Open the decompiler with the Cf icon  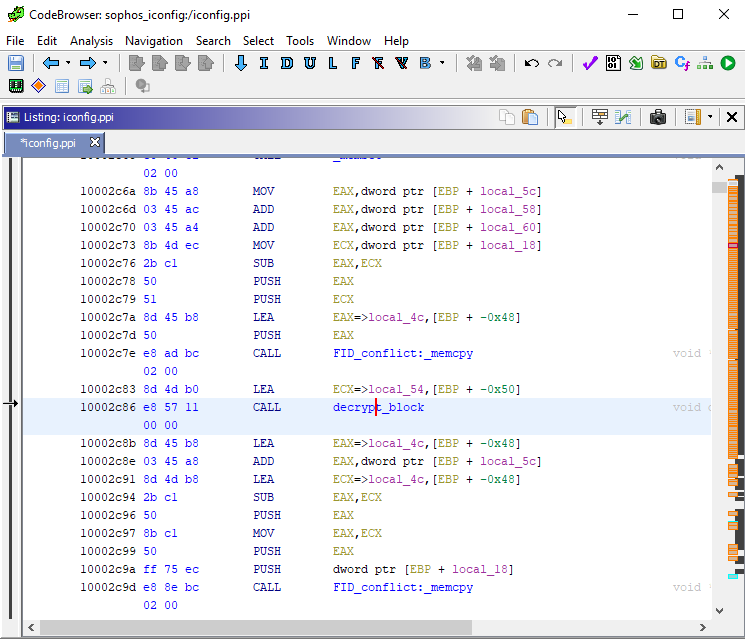[x=682, y=63]
